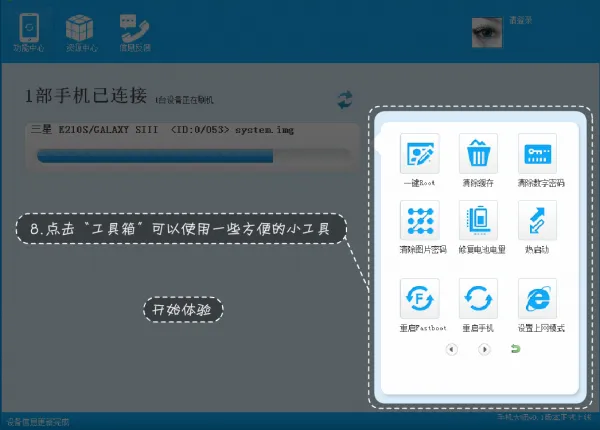
Task: Select the 一键Root tool icon
Action: (419, 153)
